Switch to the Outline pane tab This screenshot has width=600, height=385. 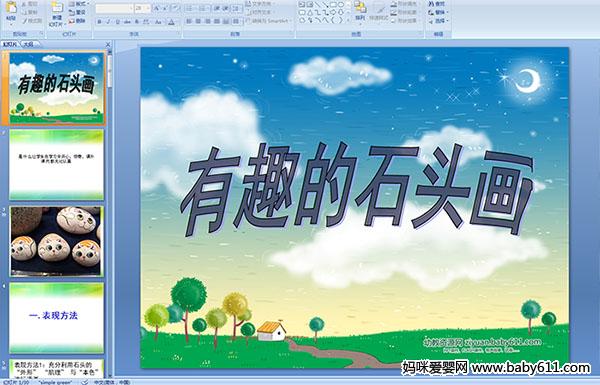click(28, 44)
